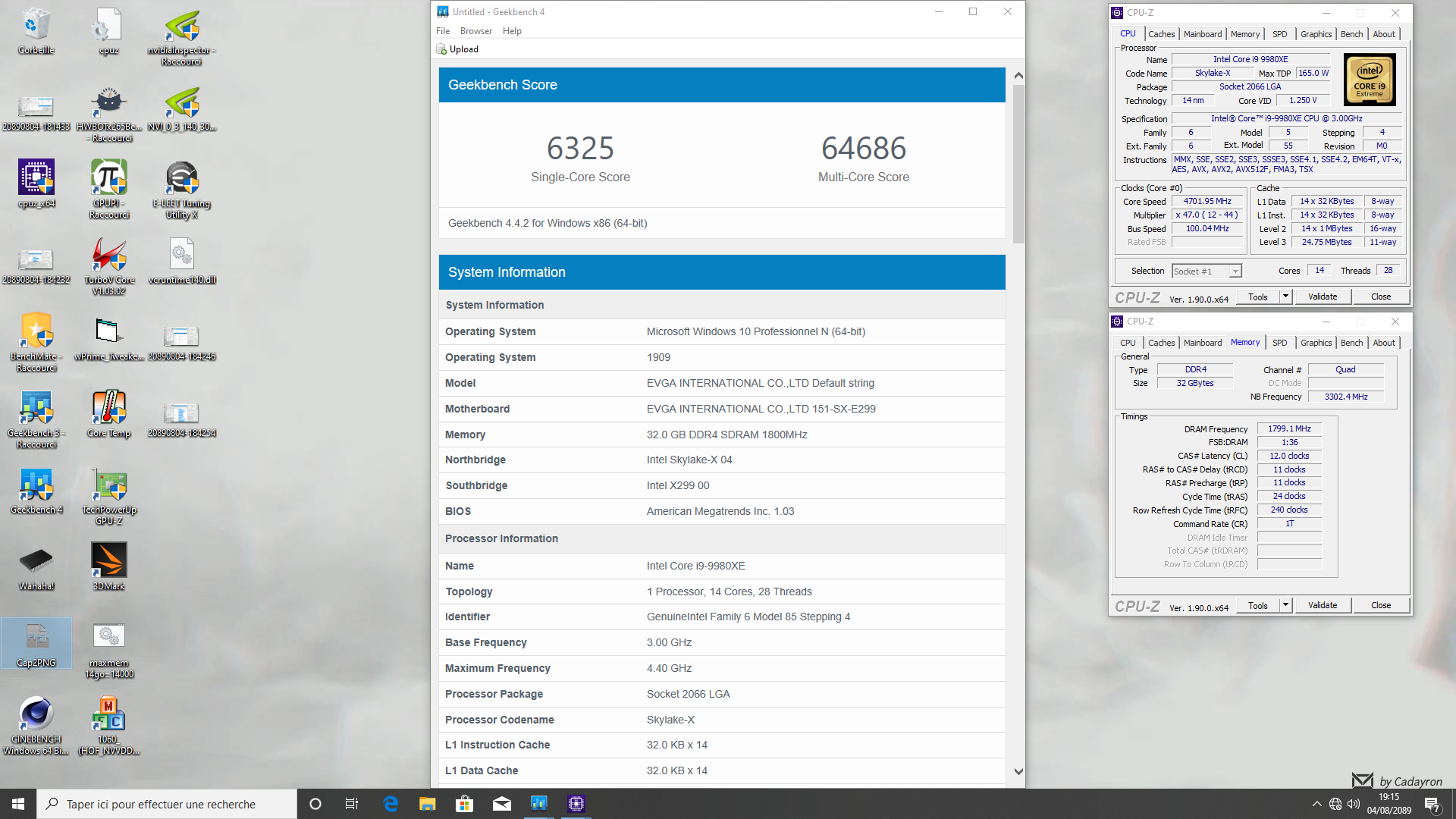Open the Browser menu in Geekbench

[476, 31]
